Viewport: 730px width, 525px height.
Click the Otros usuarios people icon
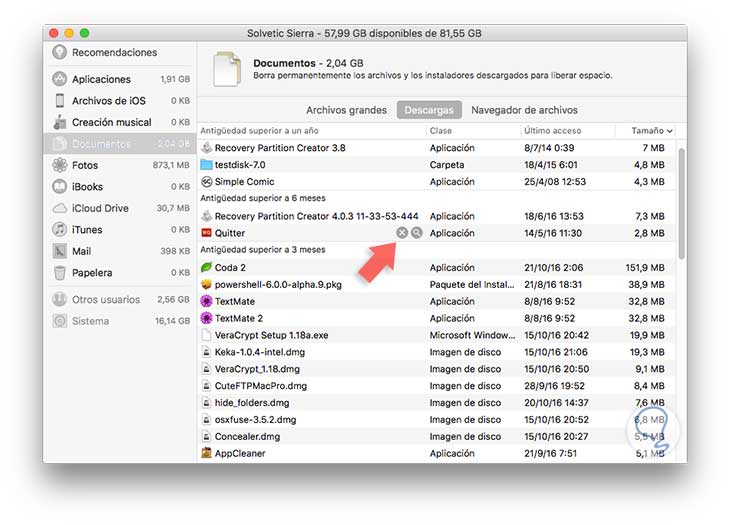pos(60,299)
